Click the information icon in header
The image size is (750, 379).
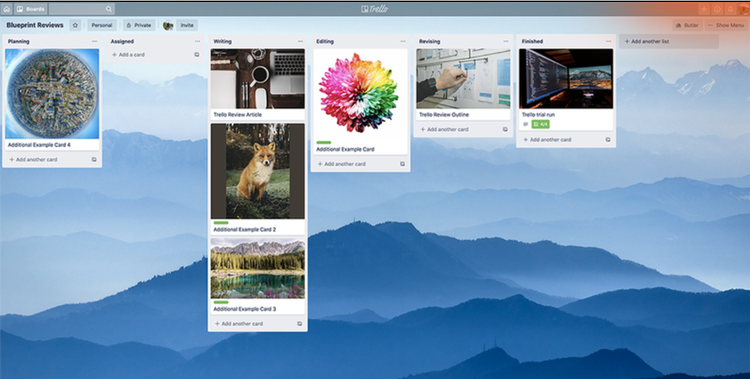[x=717, y=9]
